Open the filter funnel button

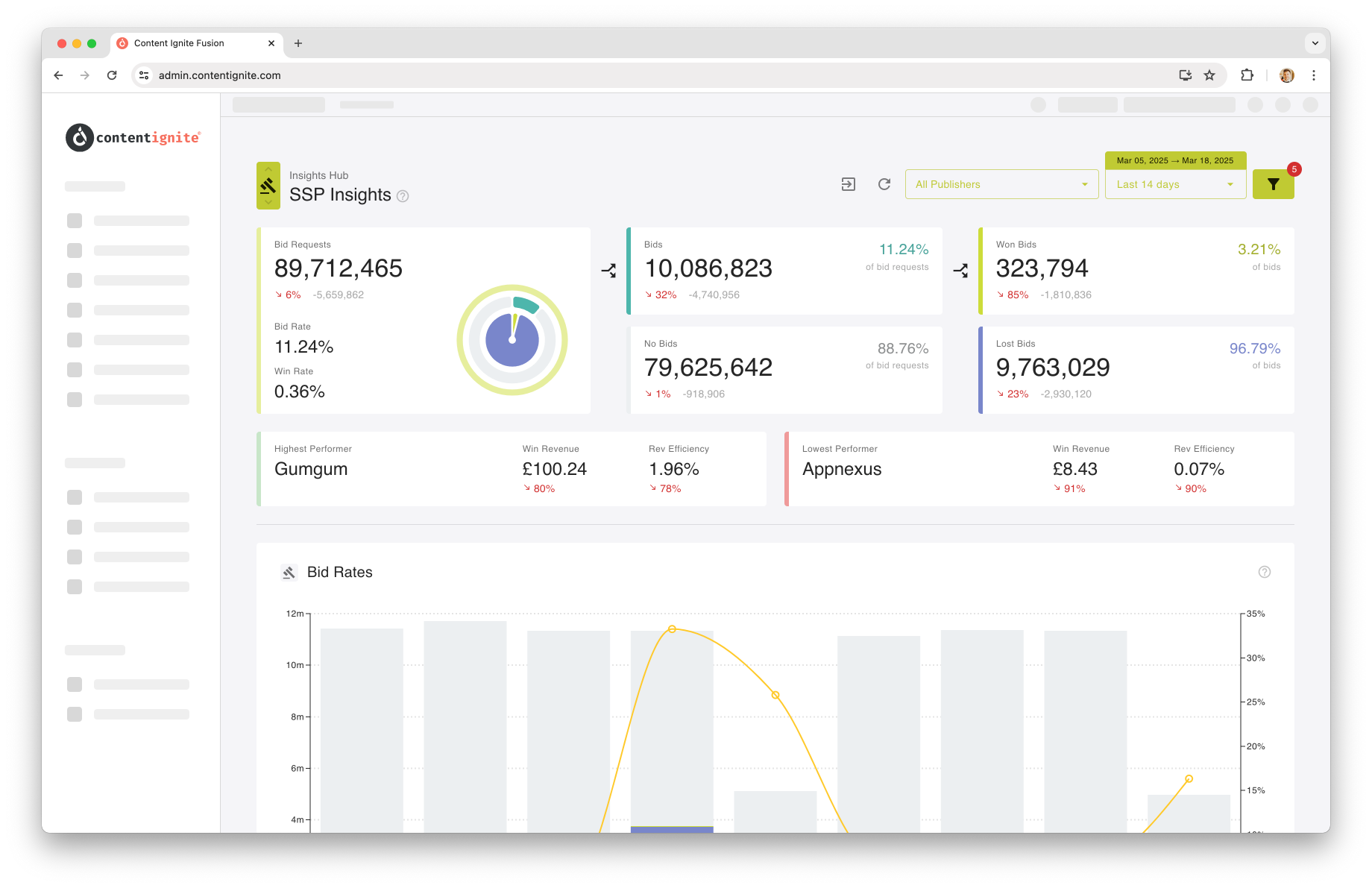tap(1273, 184)
